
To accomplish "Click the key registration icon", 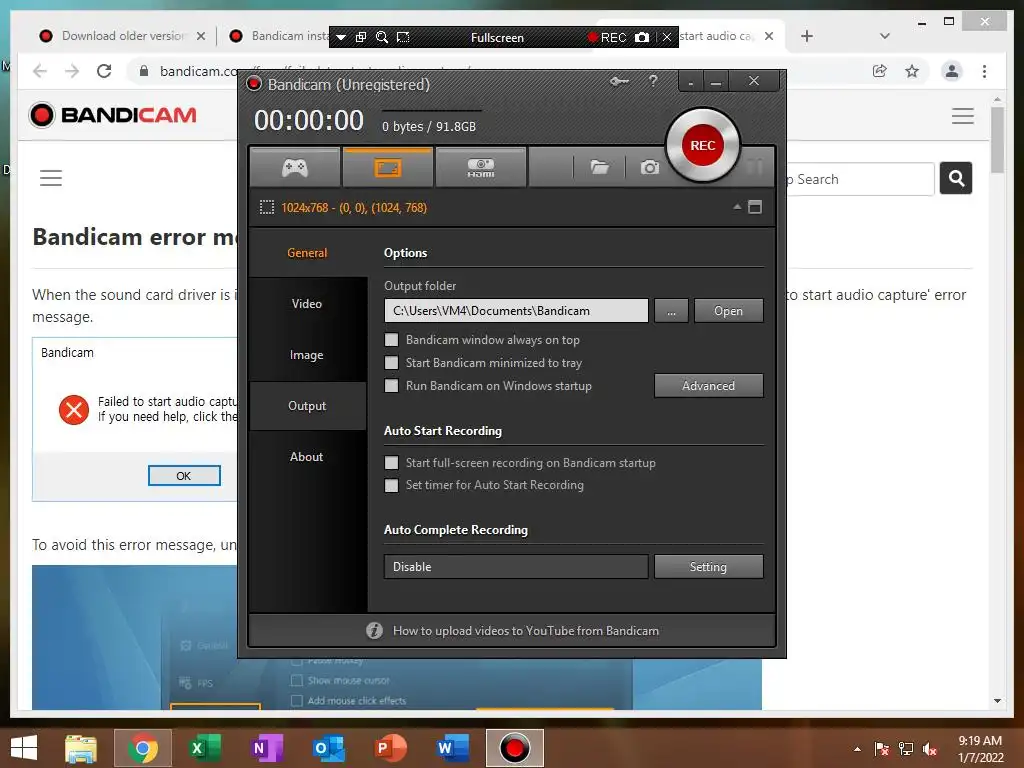I will (x=619, y=82).
